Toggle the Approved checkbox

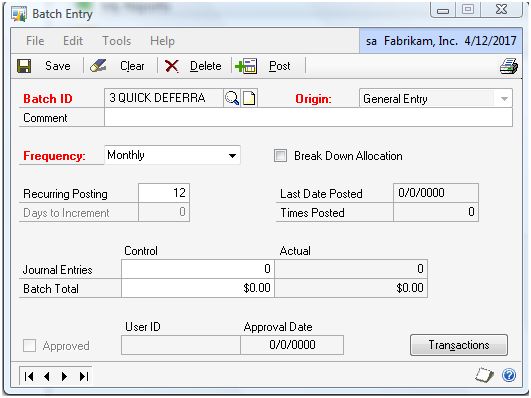(x=29, y=346)
